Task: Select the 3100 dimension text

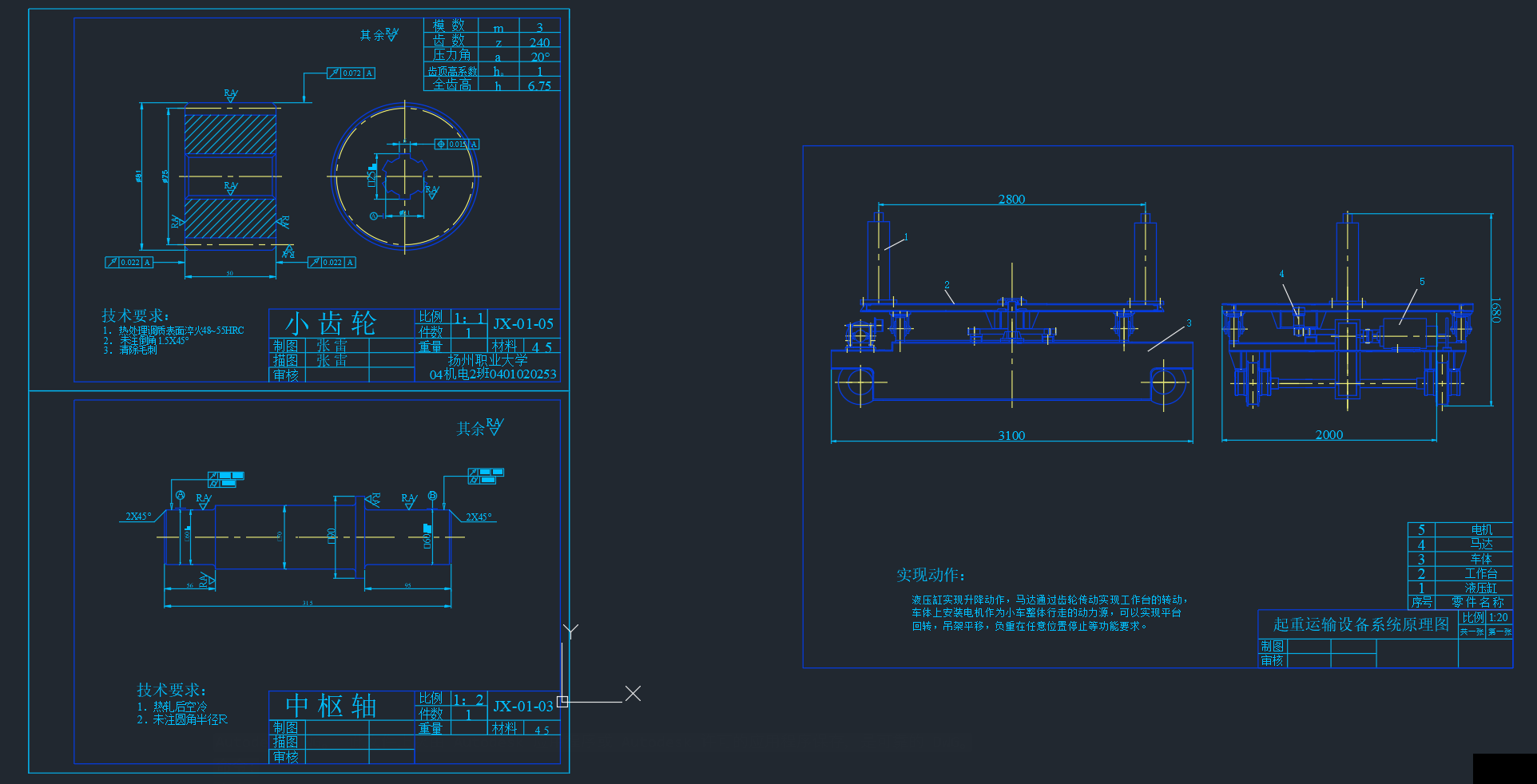Action: (x=1011, y=435)
